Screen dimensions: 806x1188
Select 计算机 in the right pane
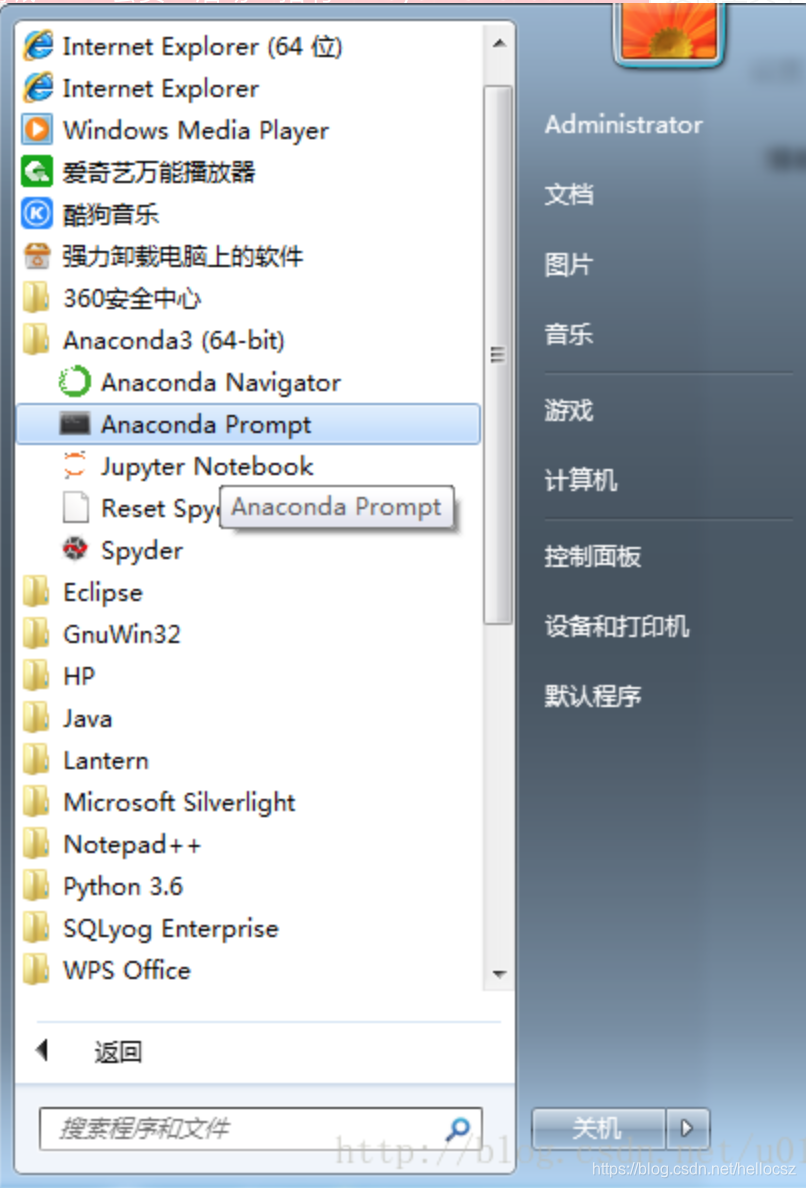pos(580,480)
